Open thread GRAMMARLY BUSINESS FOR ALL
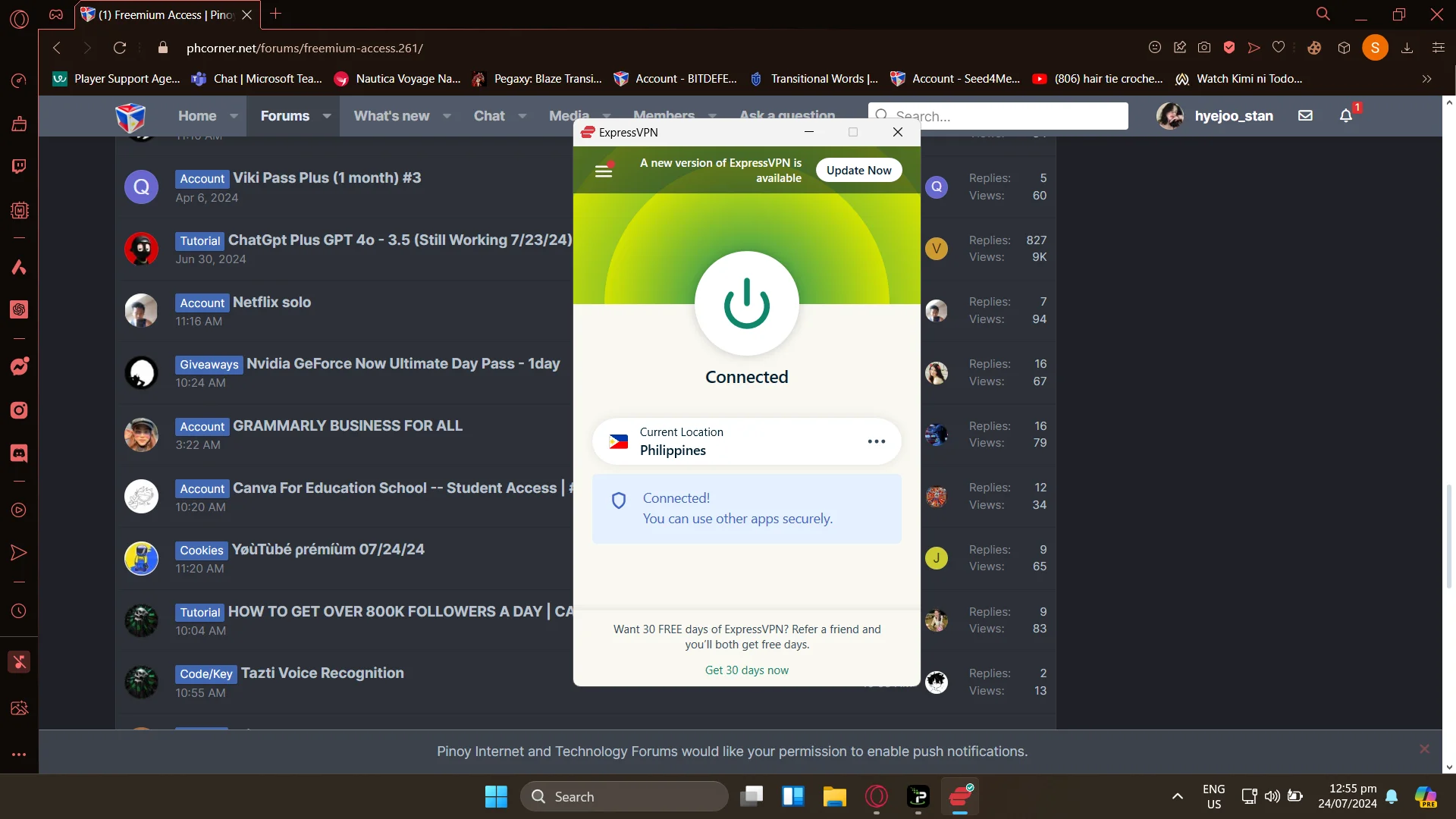This screenshot has width=1456, height=819. [347, 426]
